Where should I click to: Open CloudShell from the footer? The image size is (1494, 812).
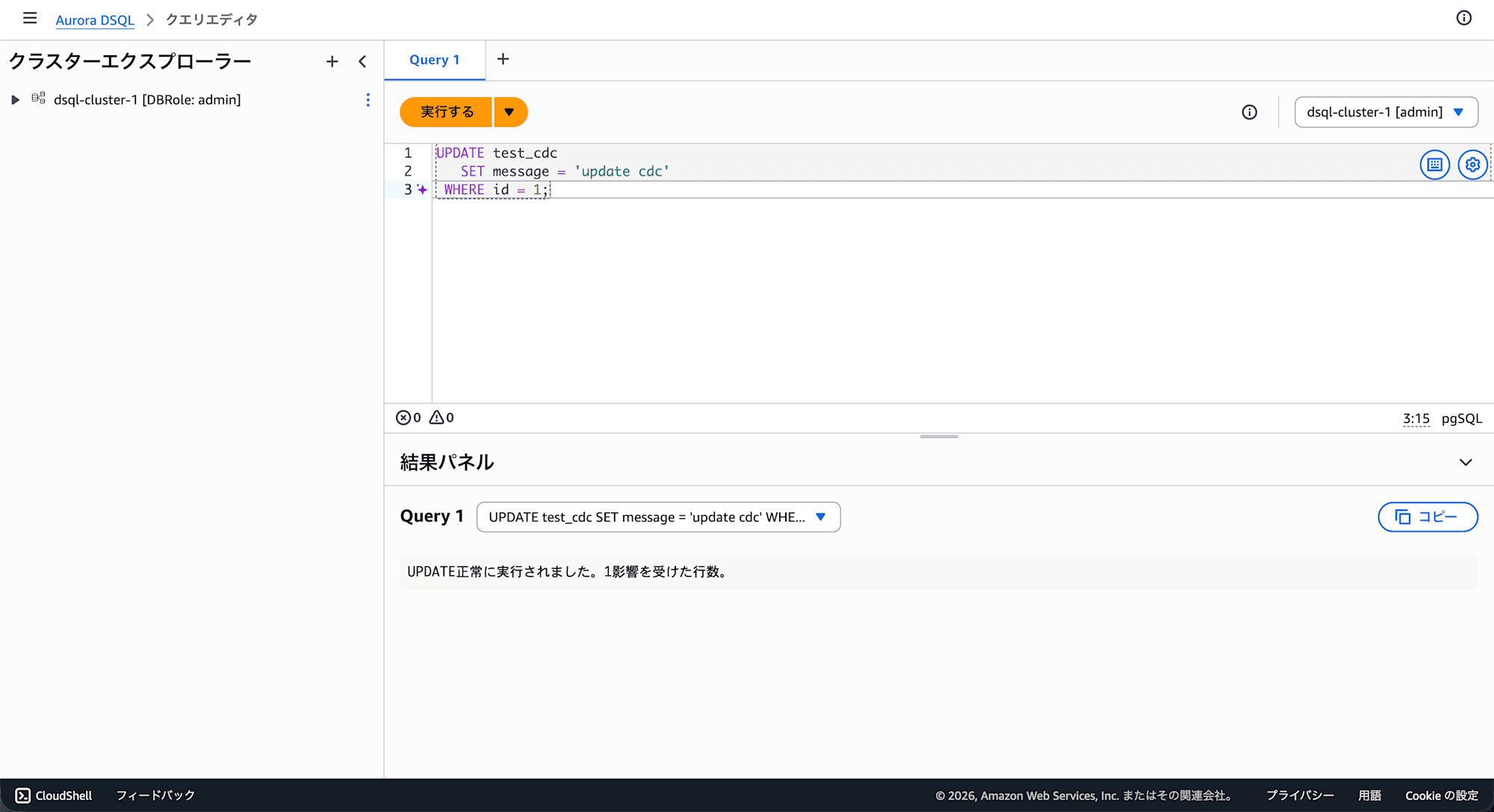click(54, 796)
